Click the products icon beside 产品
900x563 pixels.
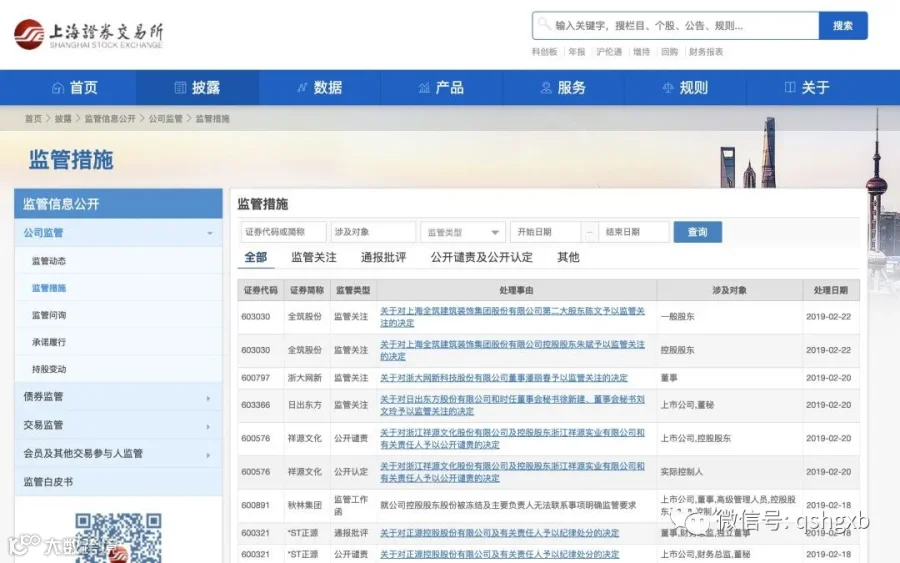[x=424, y=88]
